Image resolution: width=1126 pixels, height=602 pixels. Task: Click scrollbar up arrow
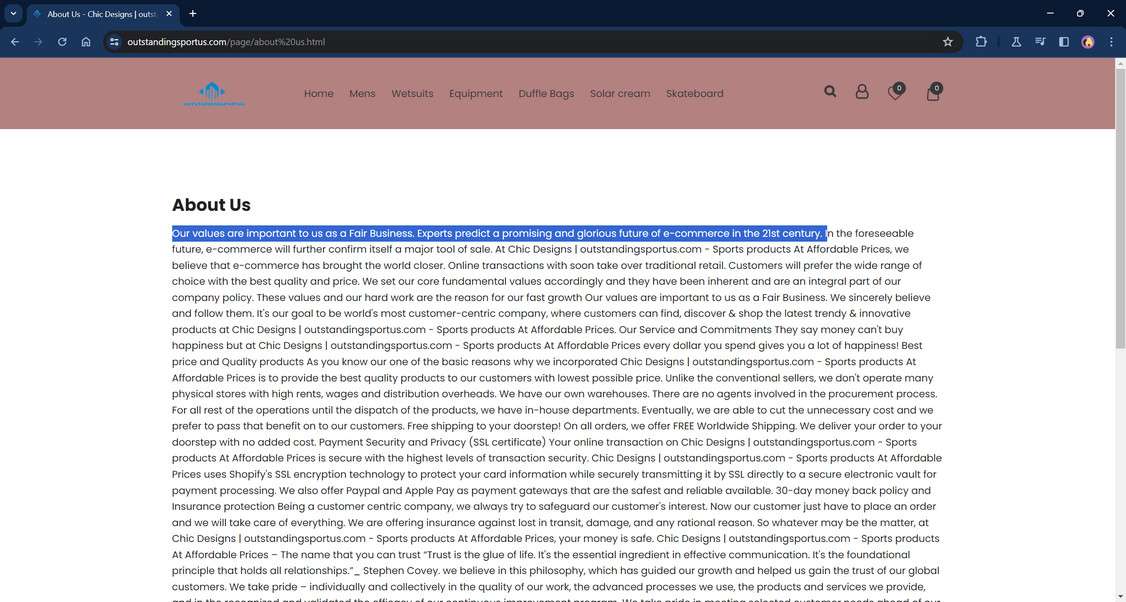pyautogui.click(x=1120, y=63)
